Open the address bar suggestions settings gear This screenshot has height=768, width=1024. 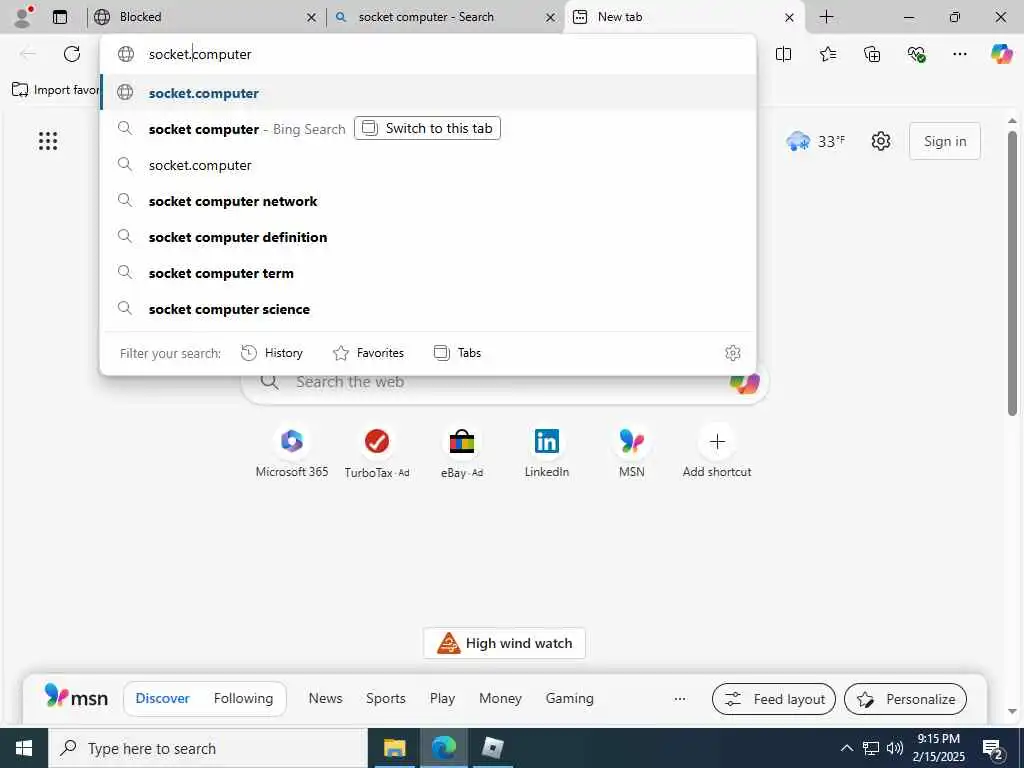(732, 353)
